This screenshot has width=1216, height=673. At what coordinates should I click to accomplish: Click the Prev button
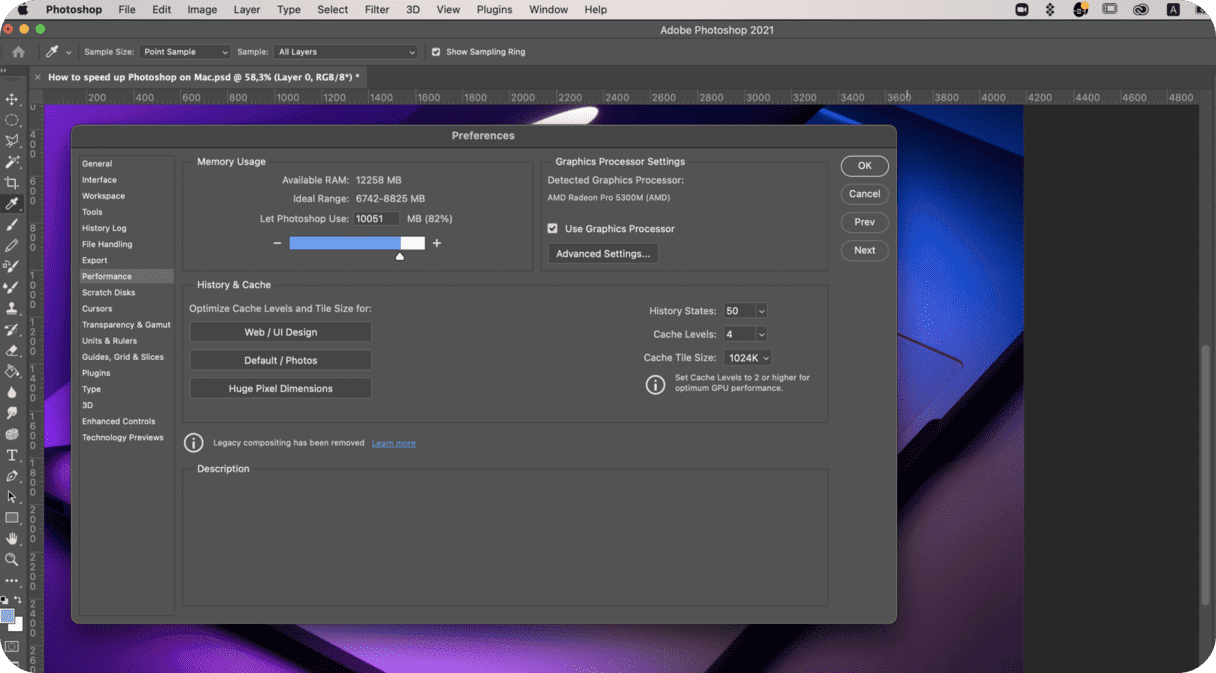pyautogui.click(x=865, y=222)
